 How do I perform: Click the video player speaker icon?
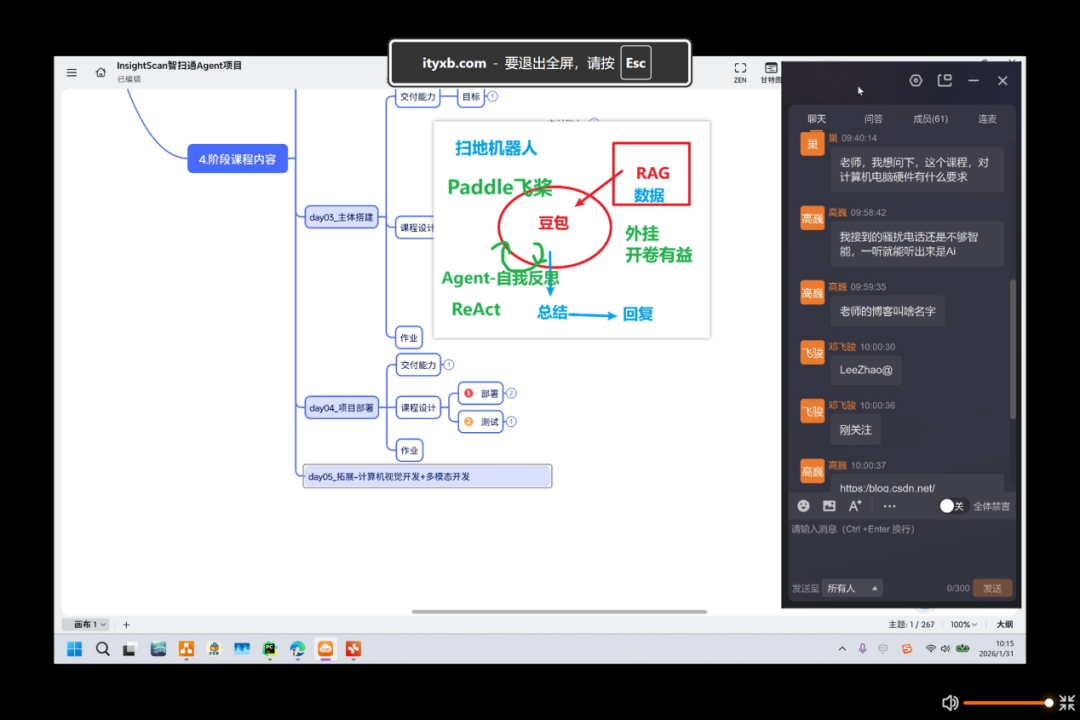click(x=950, y=703)
